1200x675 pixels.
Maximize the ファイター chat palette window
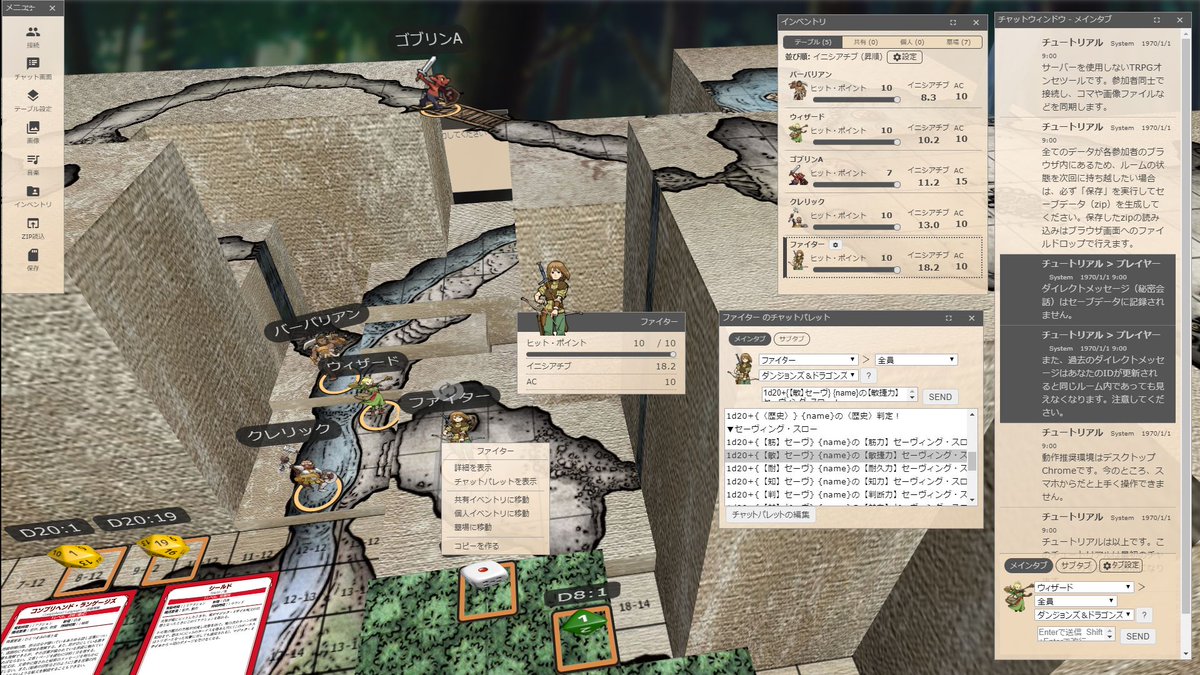(948, 318)
